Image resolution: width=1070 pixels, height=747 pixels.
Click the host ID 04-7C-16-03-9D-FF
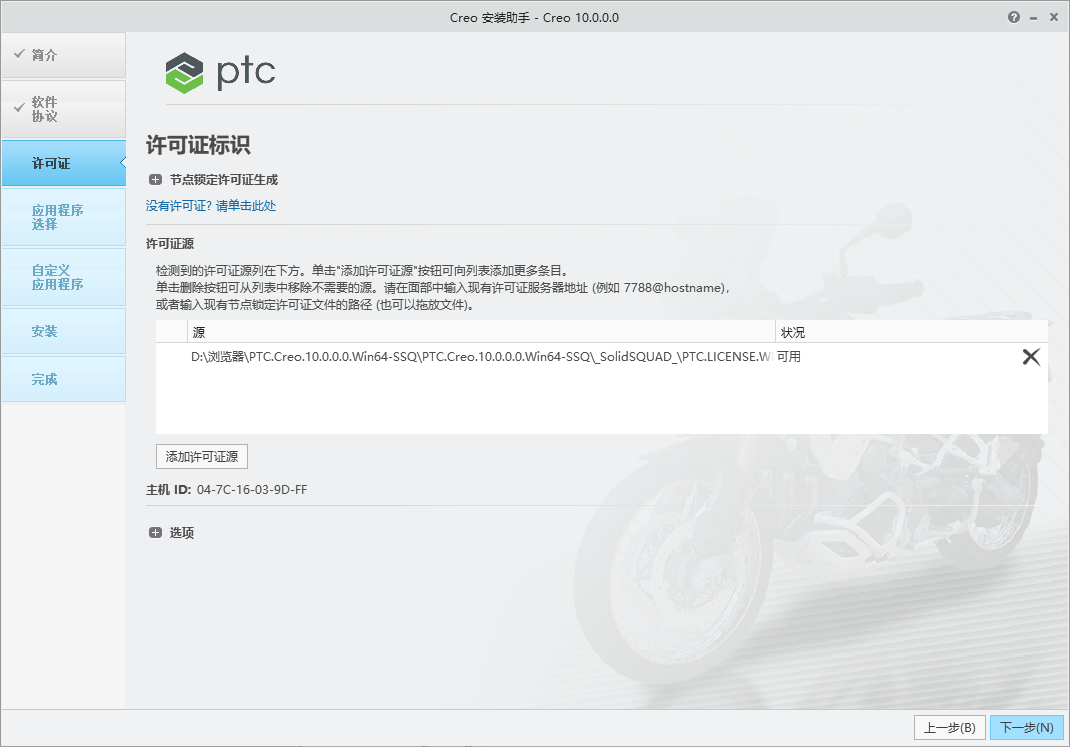252,490
